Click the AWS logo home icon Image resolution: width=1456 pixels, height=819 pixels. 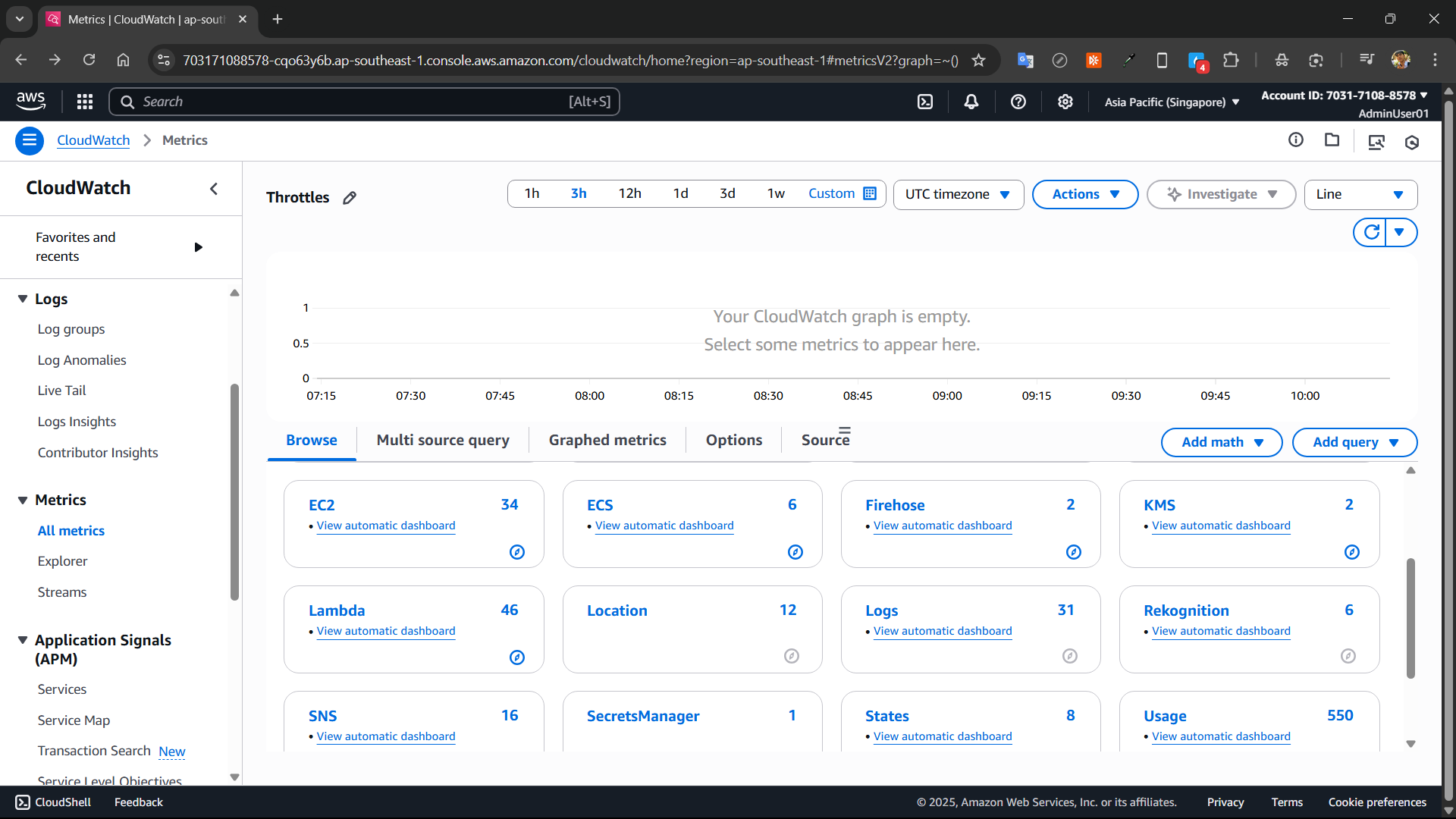(30, 101)
